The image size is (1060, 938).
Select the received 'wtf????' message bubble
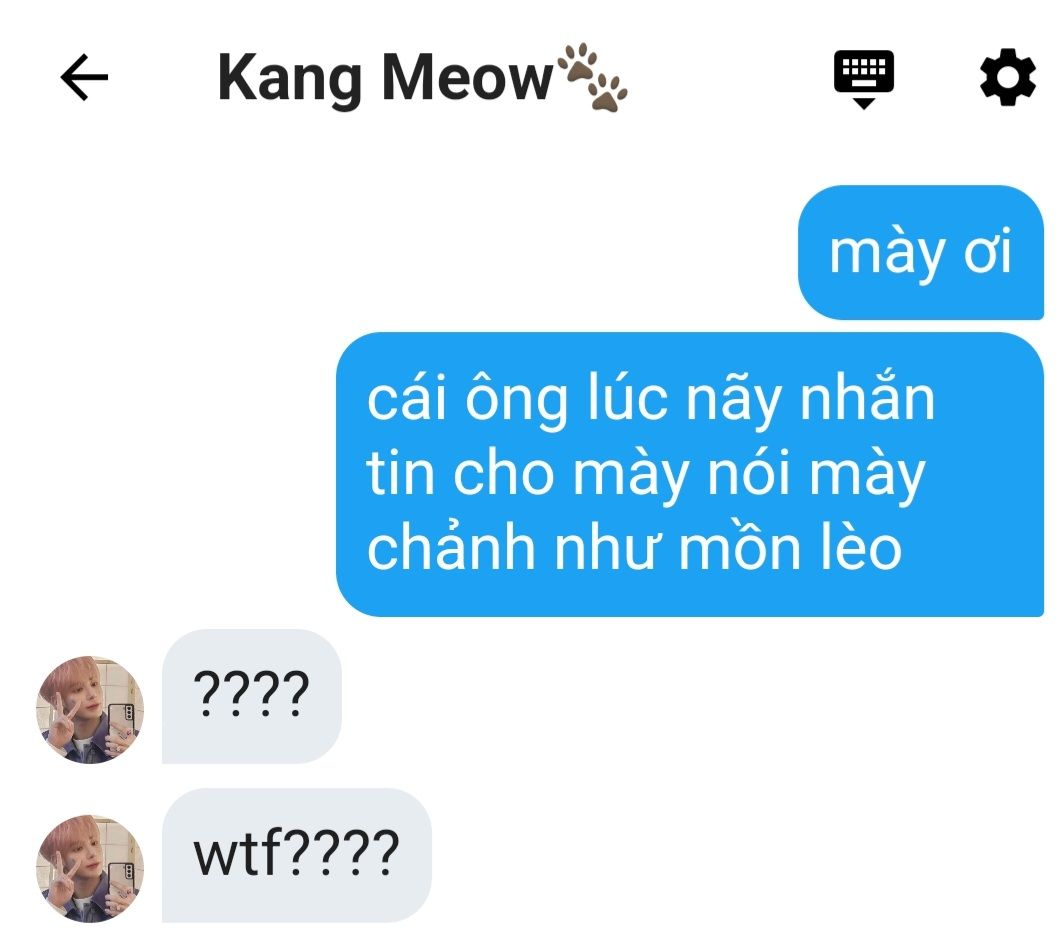coord(297,855)
